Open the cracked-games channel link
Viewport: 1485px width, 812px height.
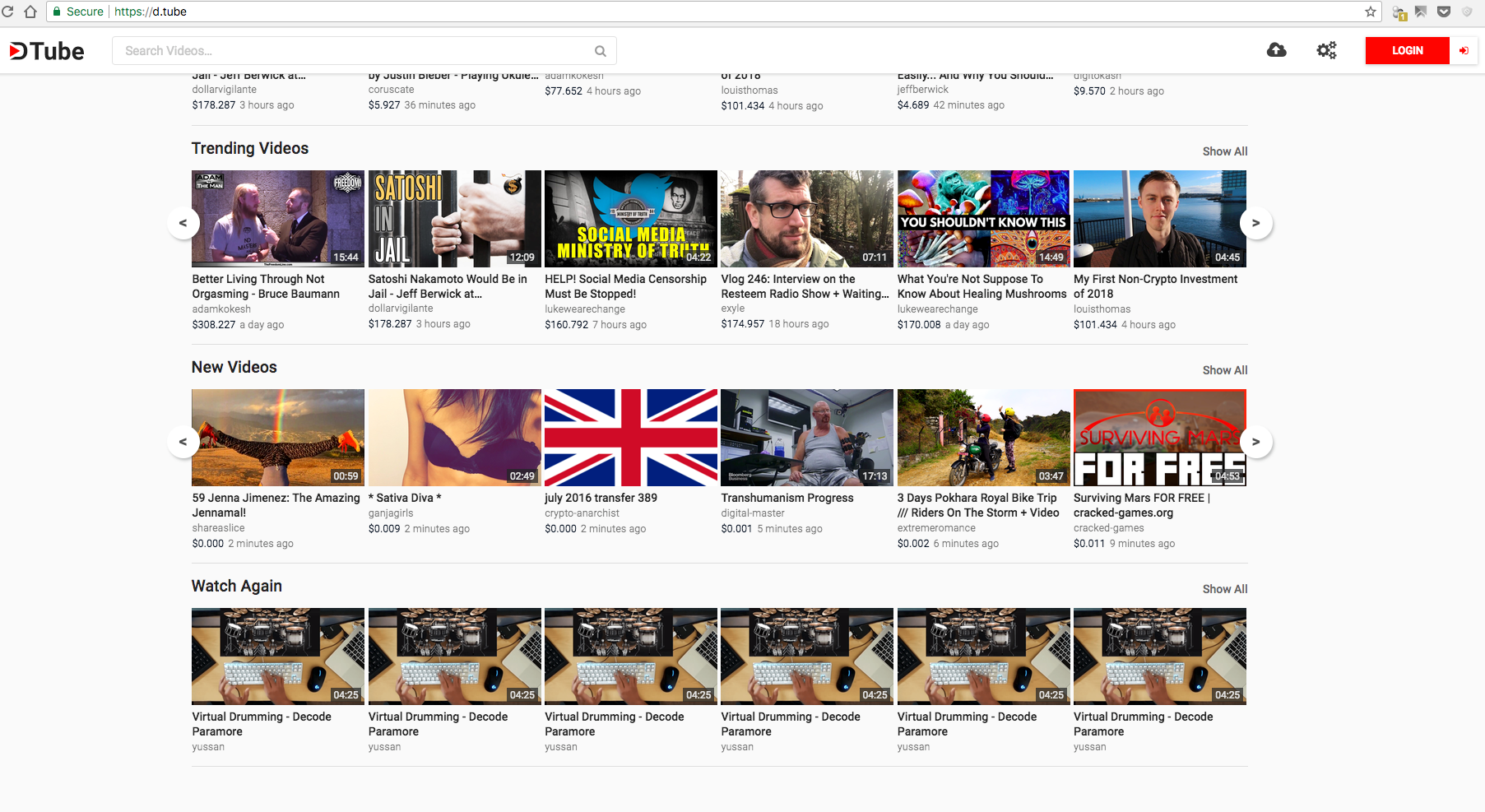[1108, 528]
